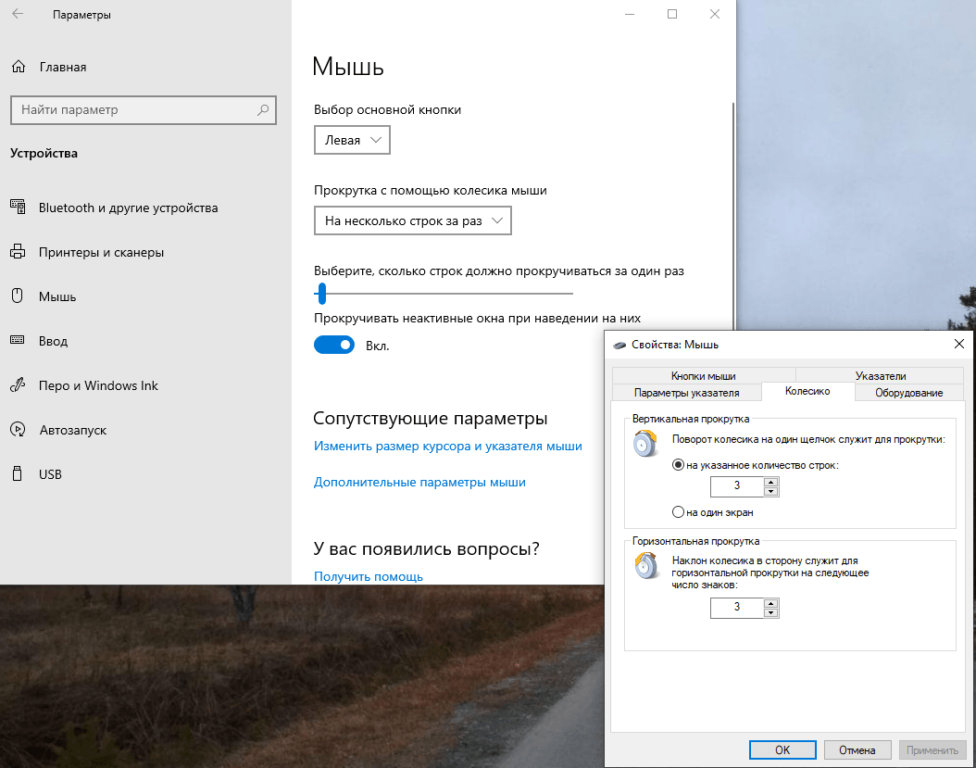Screen dimensions: 976x768
Task: Open the Левая primary button dropdown
Action: 352,140
